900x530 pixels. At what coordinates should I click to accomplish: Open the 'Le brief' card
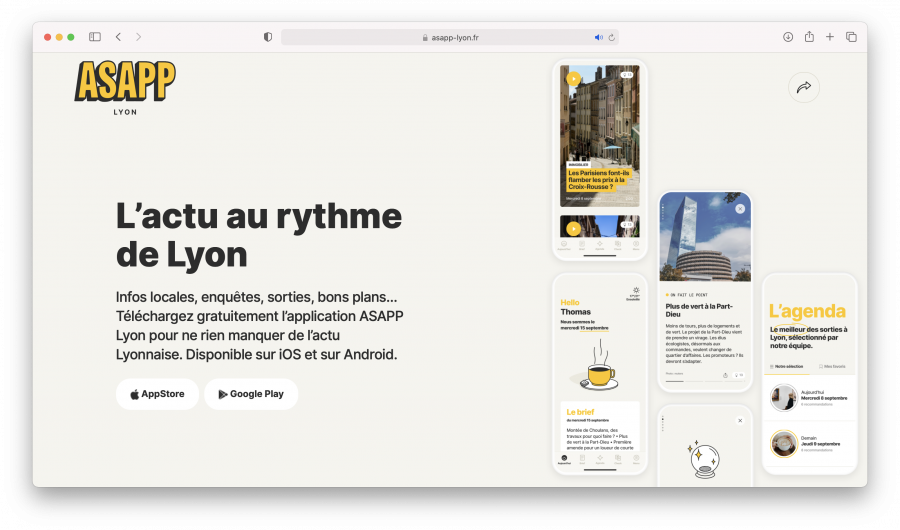pyautogui.click(x=600, y=426)
